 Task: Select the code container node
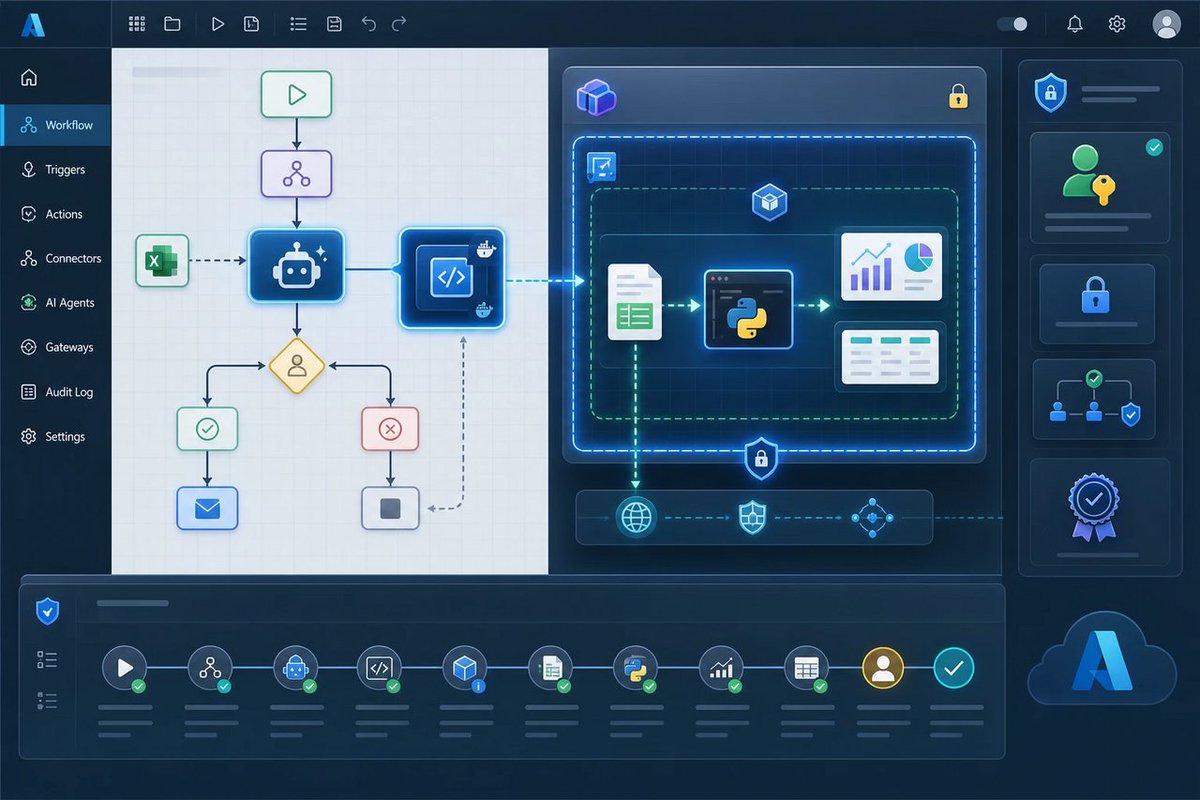coord(452,278)
